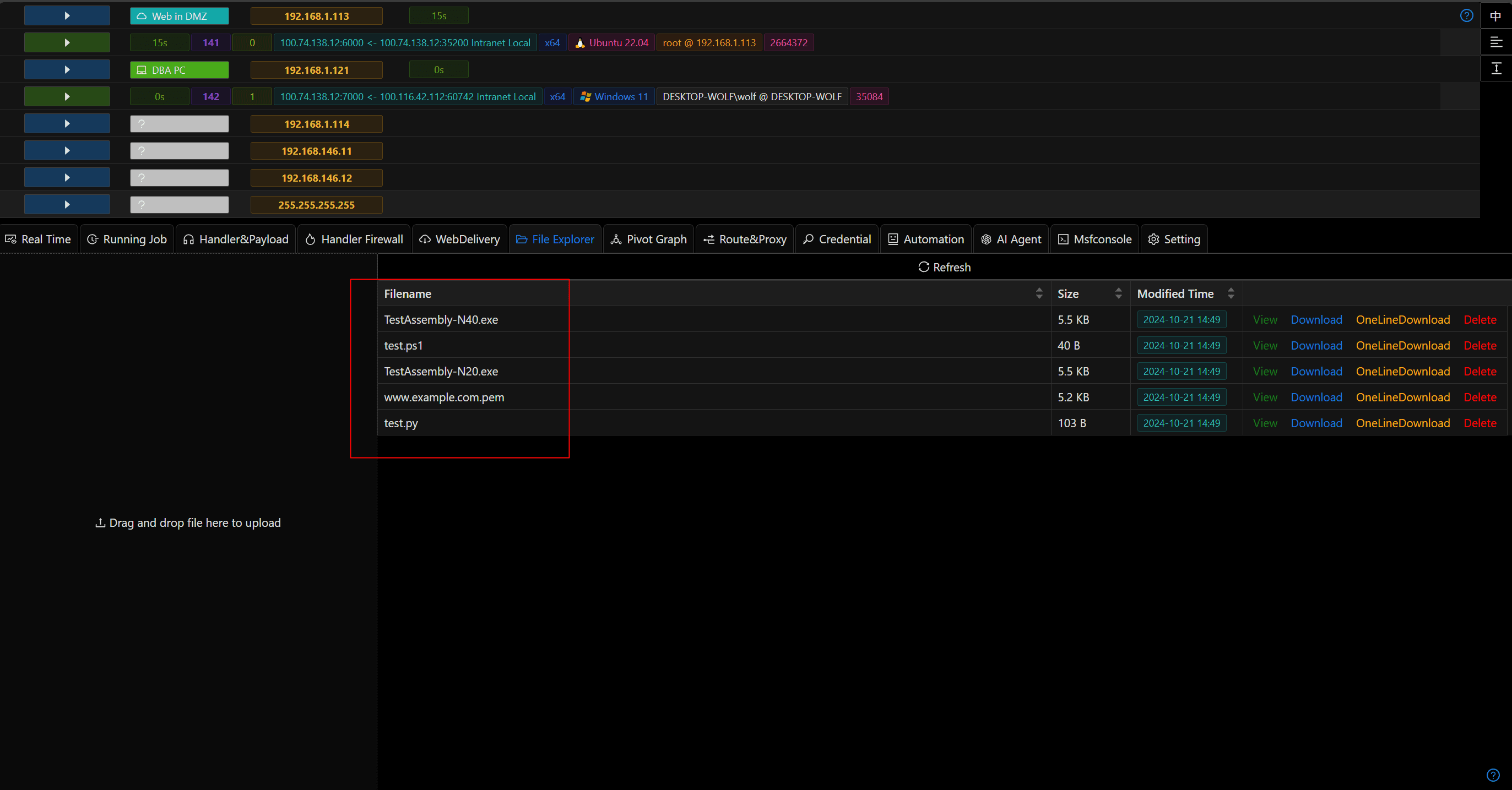Click the Refresh icon above the file list
1512x790 pixels.
(923, 268)
